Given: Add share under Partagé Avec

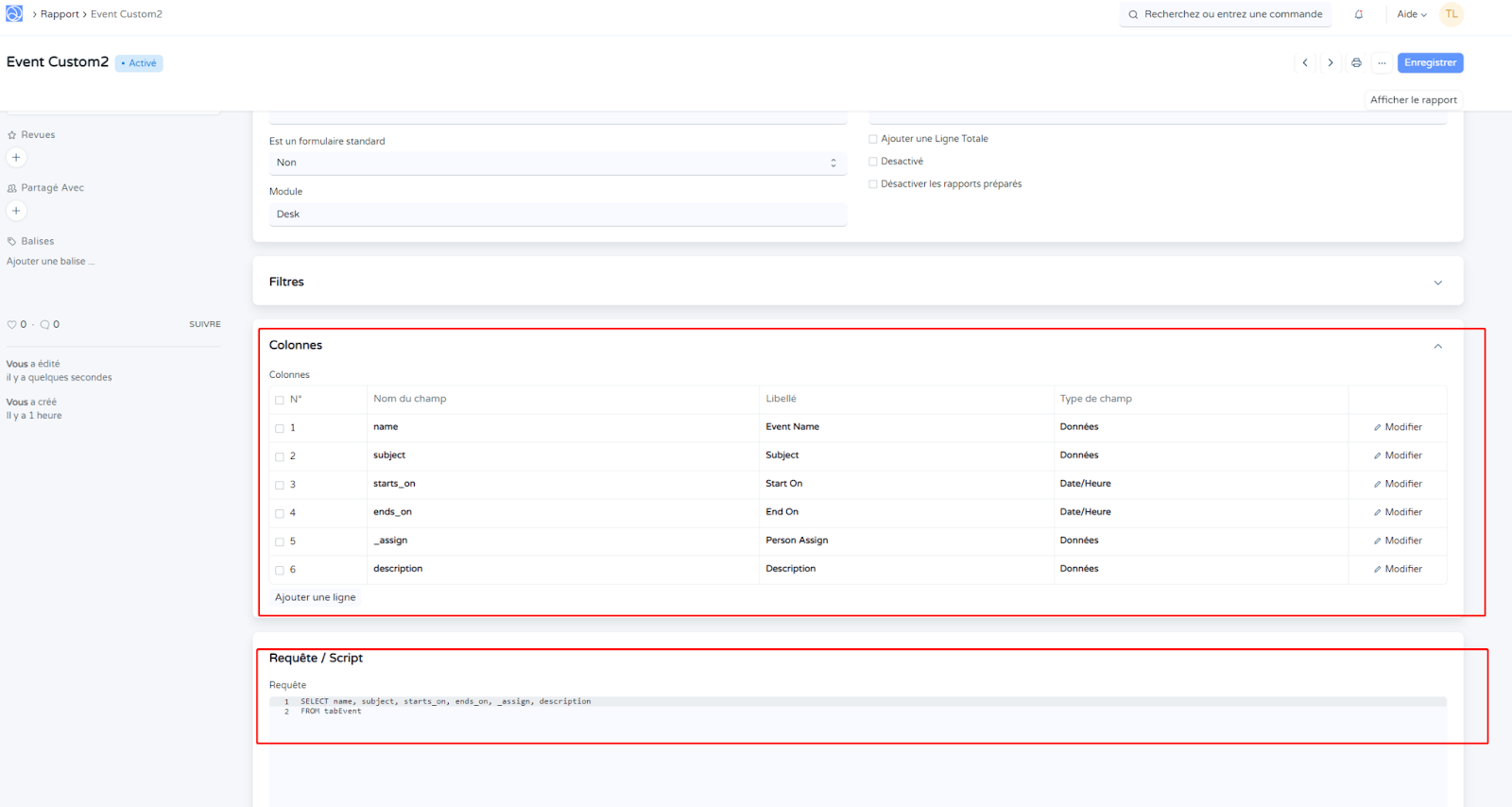Looking at the screenshot, I should pos(16,211).
